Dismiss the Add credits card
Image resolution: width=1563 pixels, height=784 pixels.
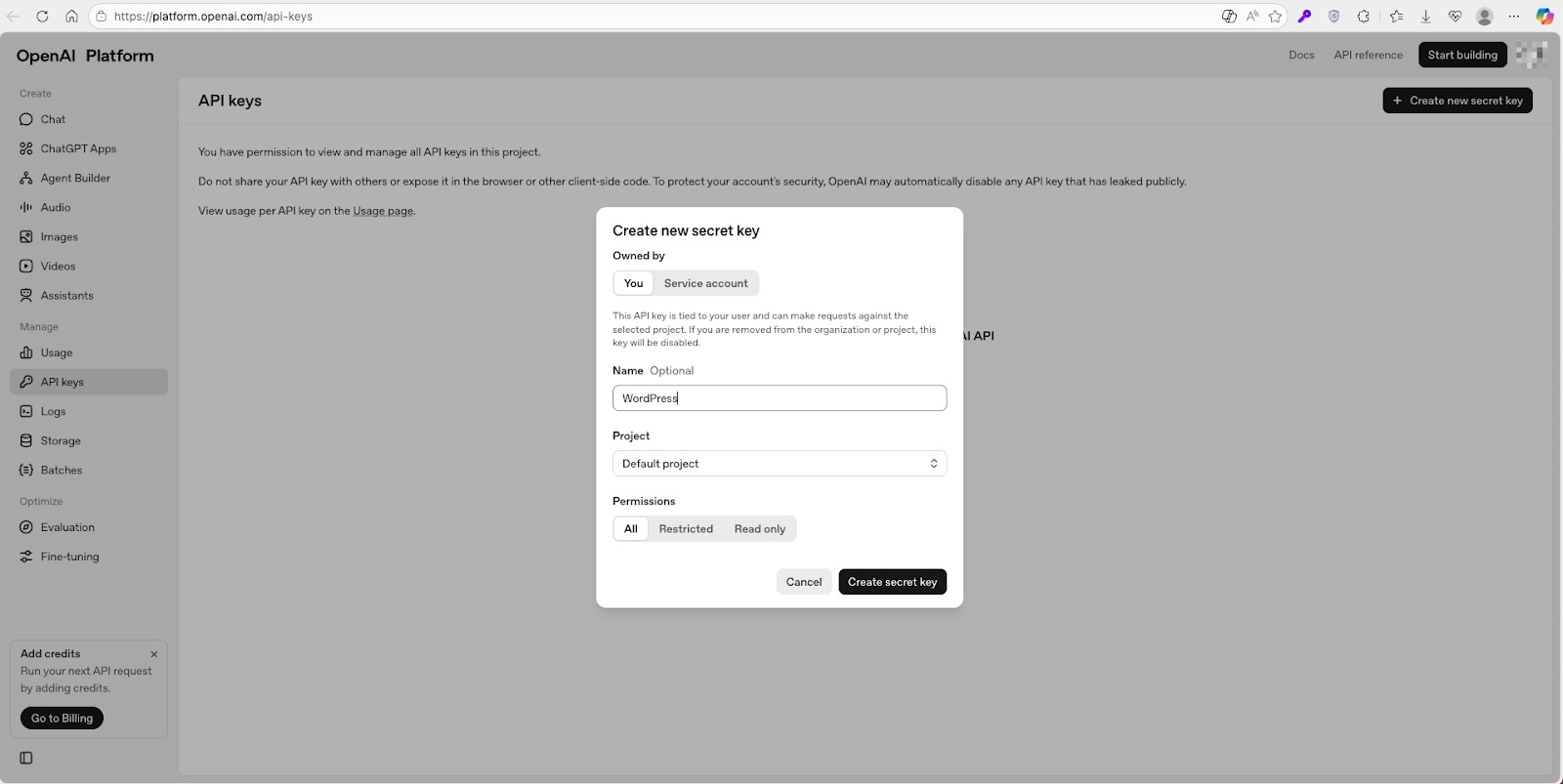point(153,654)
